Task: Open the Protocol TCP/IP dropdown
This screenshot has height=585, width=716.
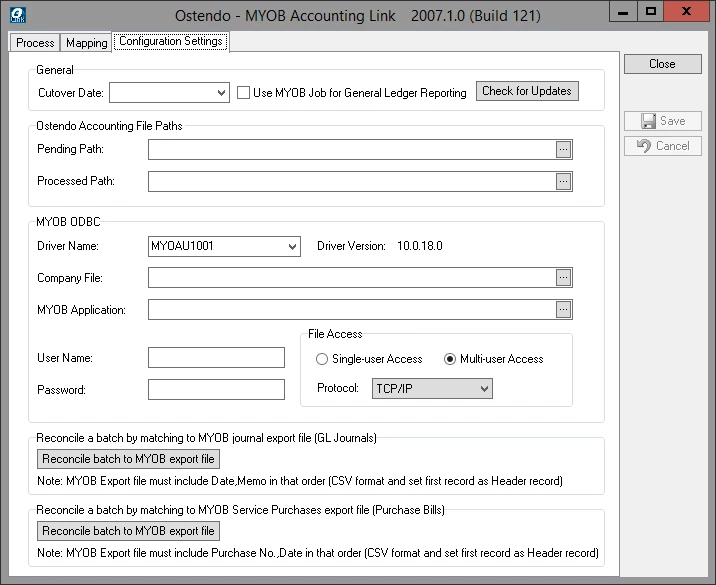Action: coord(484,389)
